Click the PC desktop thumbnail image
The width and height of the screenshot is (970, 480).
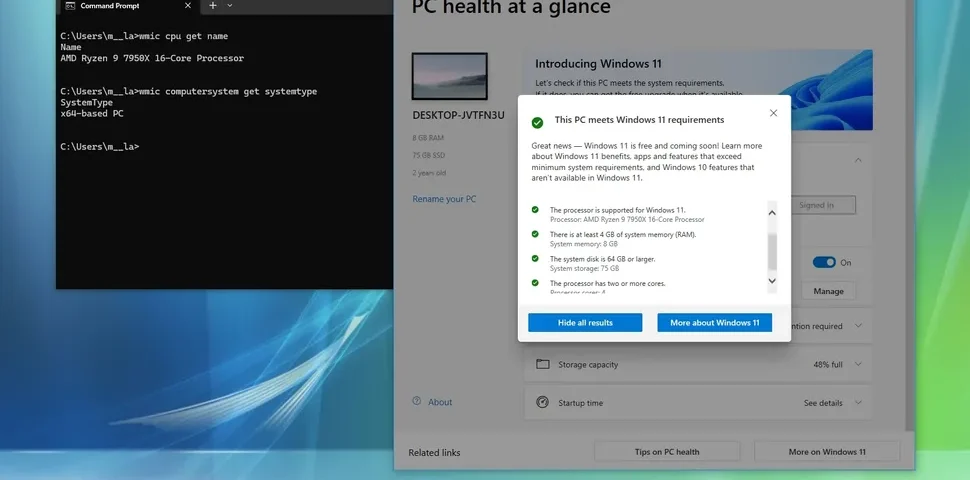coord(450,76)
